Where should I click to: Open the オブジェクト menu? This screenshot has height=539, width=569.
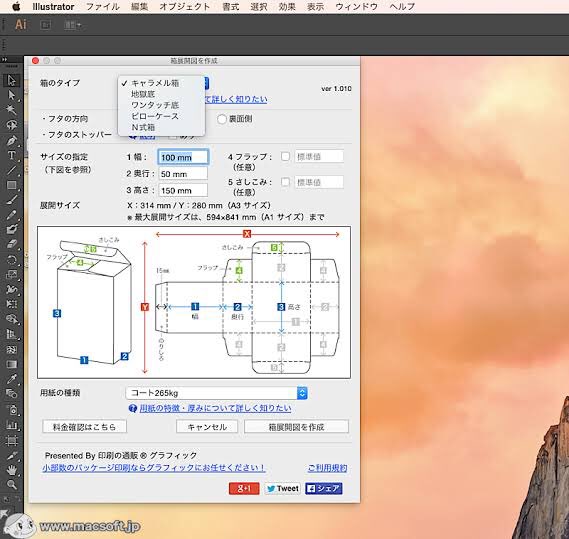[x=185, y=7]
